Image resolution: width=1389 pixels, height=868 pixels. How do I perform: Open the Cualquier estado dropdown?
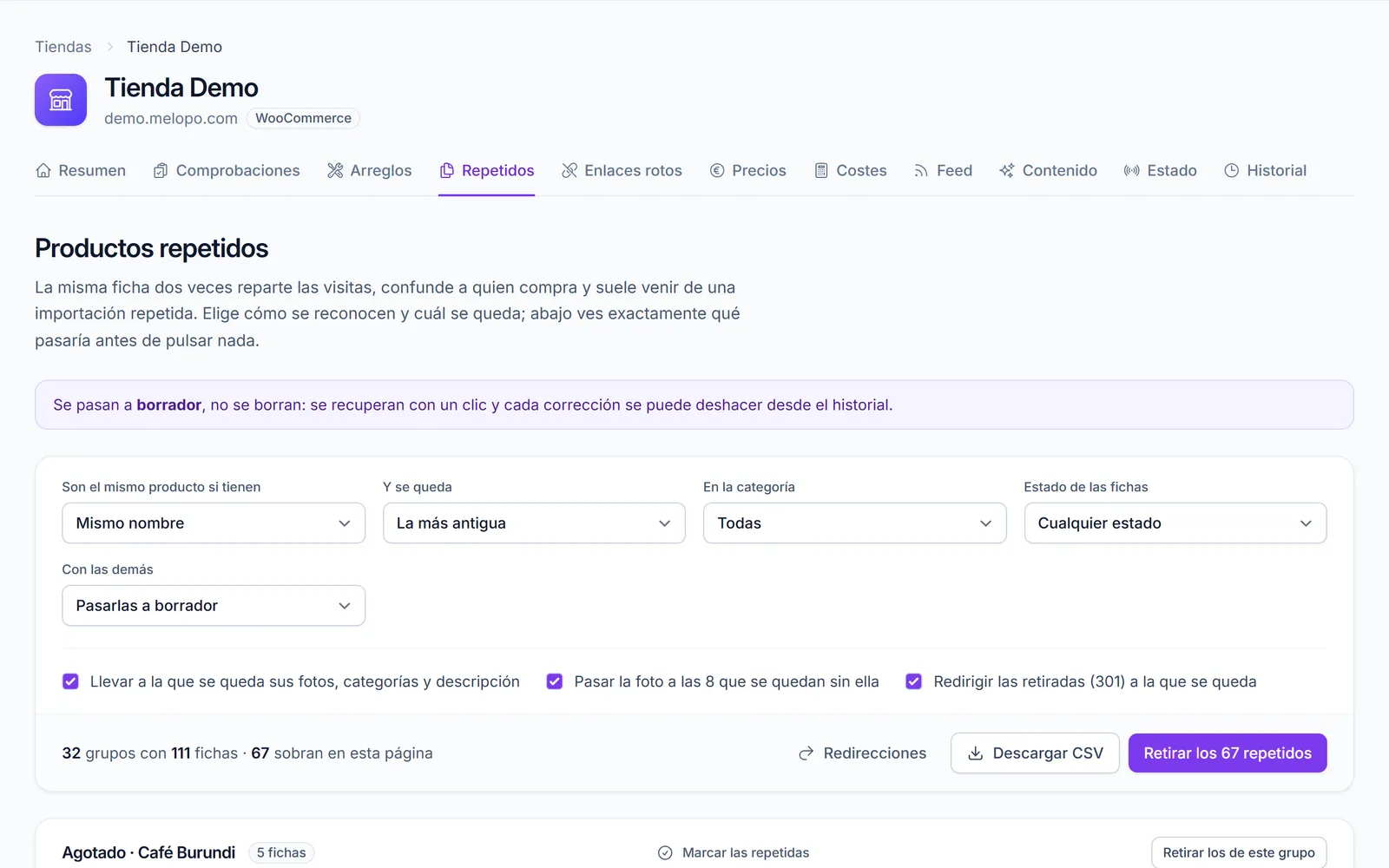[1175, 523]
